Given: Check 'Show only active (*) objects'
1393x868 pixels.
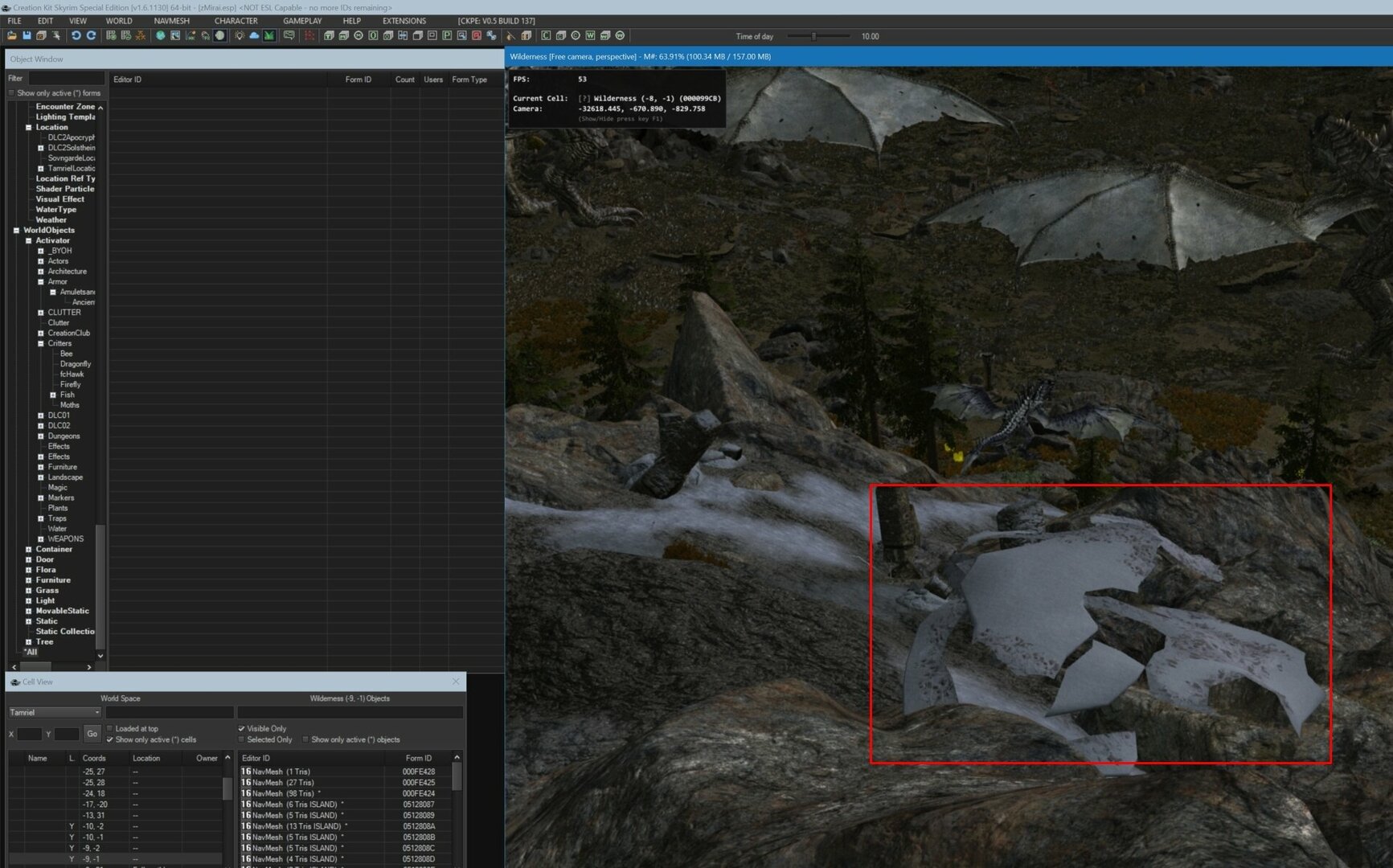Looking at the screenshot, I should pos(305,740).
